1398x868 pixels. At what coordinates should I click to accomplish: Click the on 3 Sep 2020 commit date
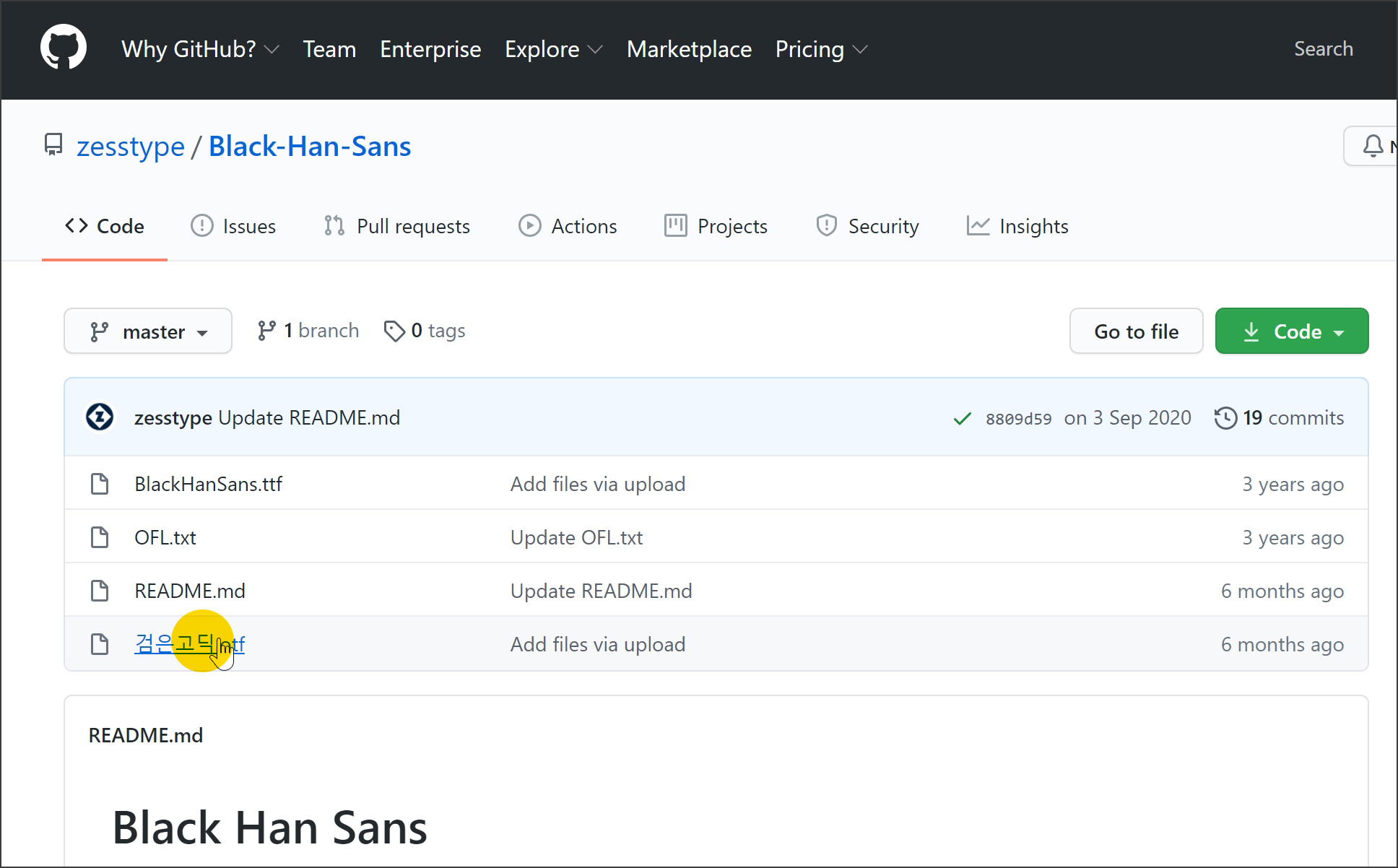(x=1127, y=417)
